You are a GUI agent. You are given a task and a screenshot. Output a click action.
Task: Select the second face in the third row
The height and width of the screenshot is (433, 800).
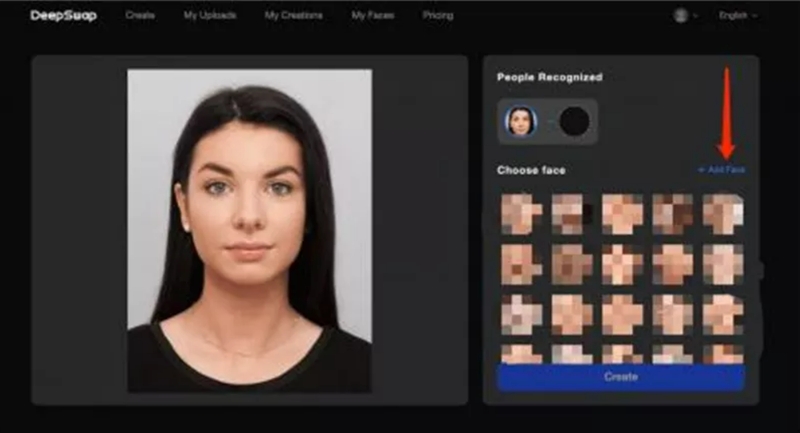pos(571,315)
